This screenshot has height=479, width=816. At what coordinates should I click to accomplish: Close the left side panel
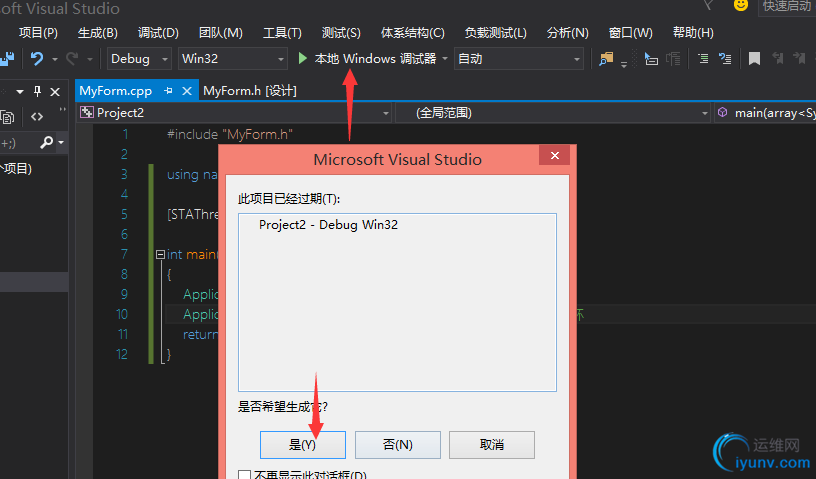click(55, 92)
